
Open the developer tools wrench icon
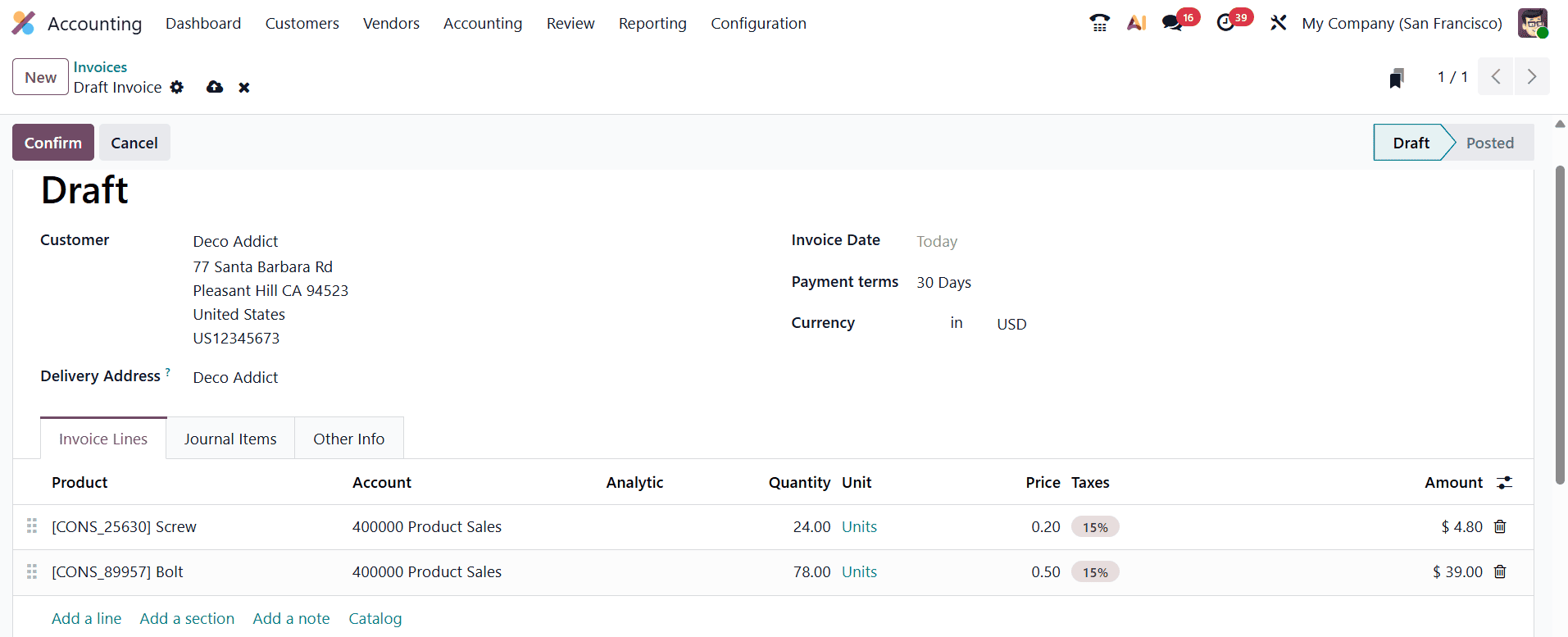(1278, 23)
